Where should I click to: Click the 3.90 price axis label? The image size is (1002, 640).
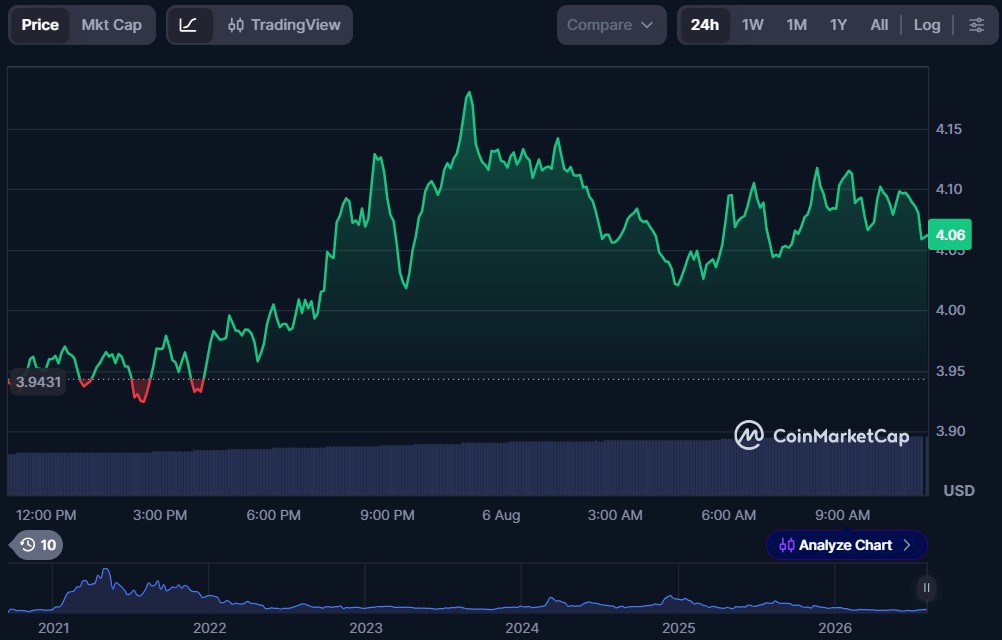point(950,431)
